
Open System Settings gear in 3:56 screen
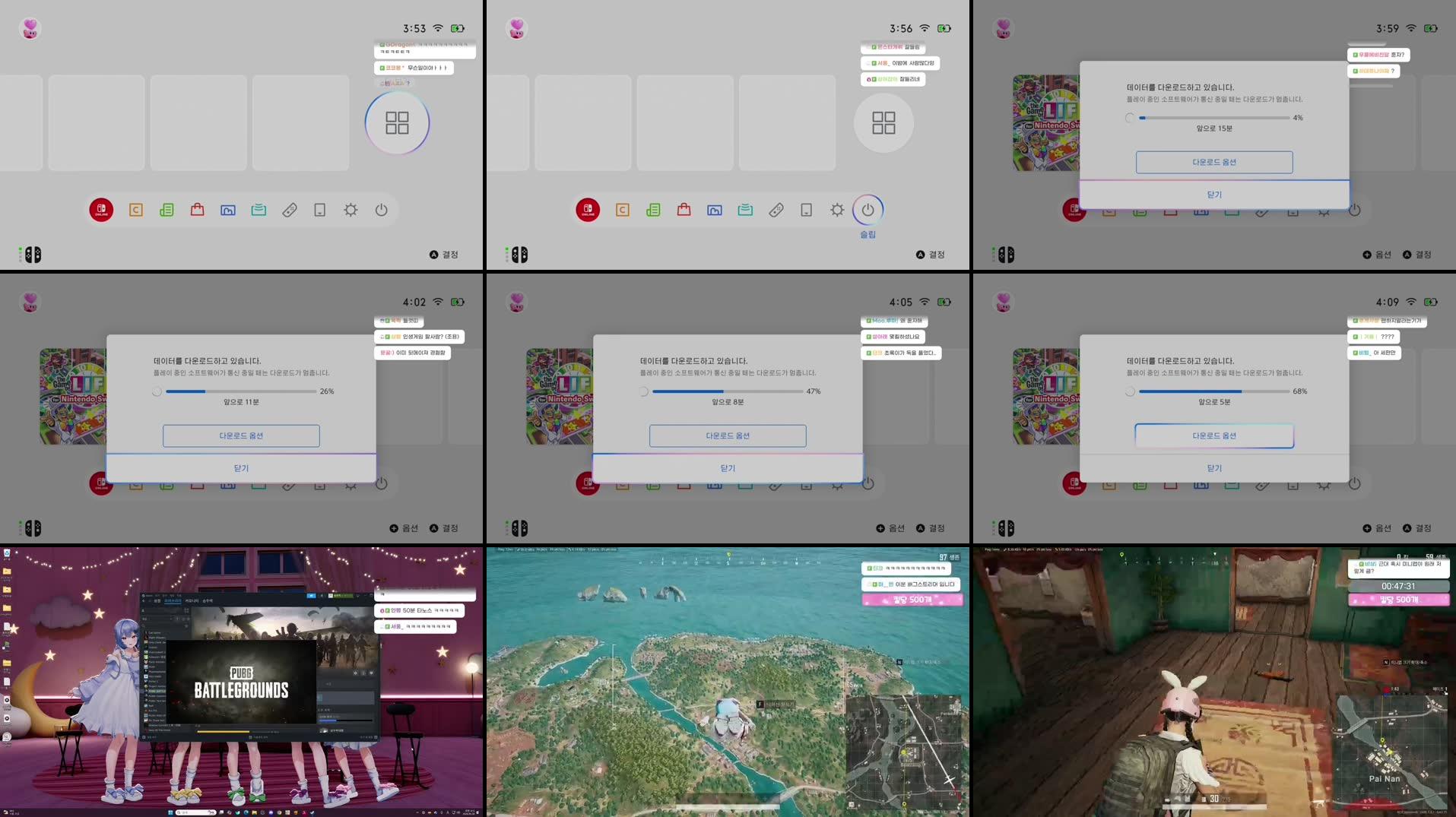click(x=837, y=210)
